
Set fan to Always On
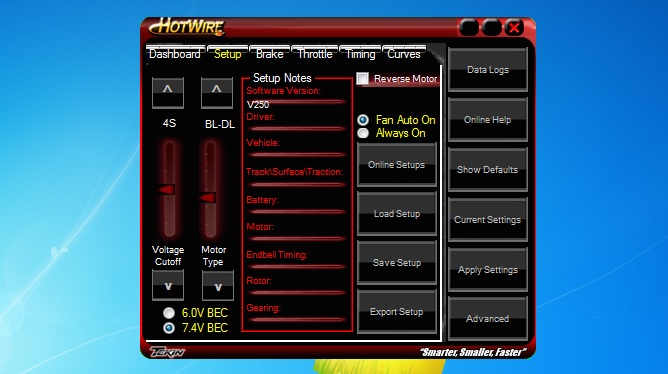tap(363, 133)
